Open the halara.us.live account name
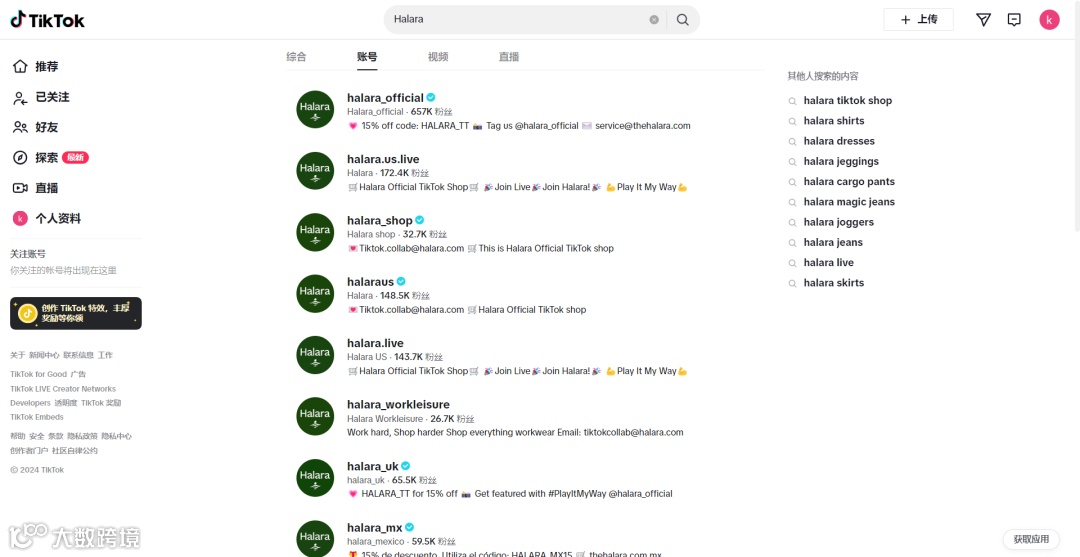The width and height of the screenshot is (1080, 557). 383,159
